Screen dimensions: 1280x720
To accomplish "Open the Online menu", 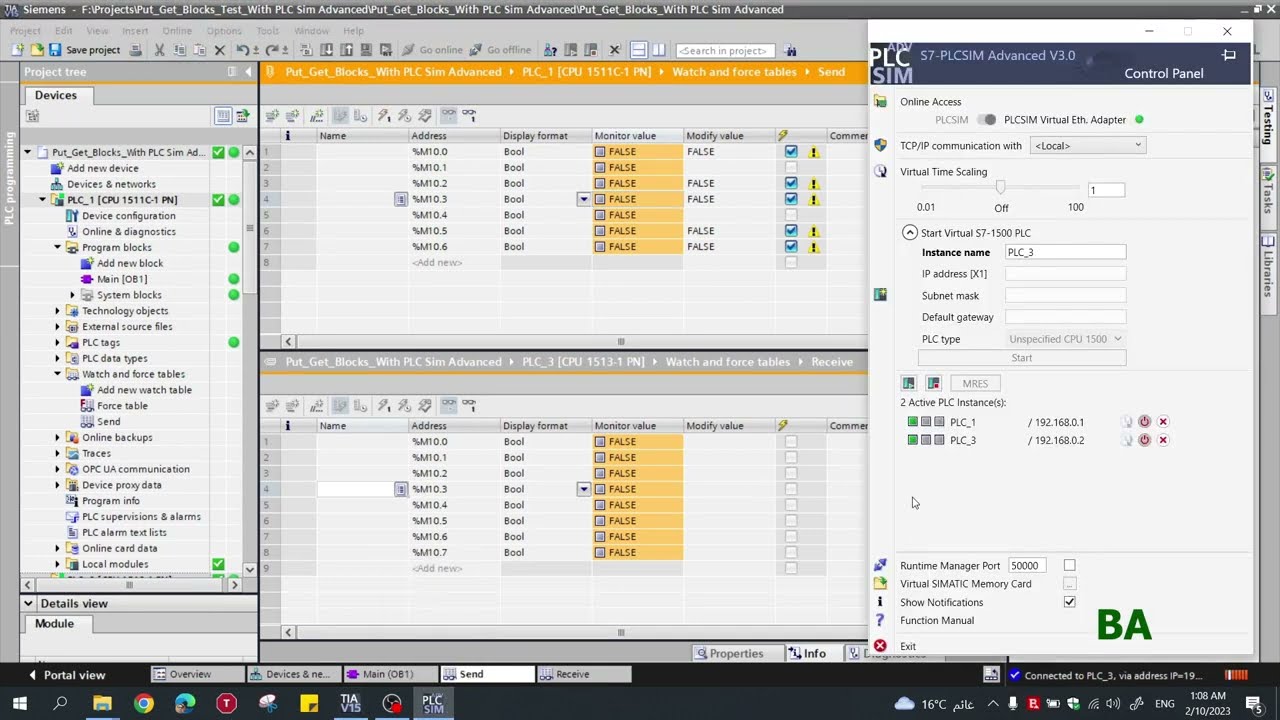I will [x=177, y=31].
